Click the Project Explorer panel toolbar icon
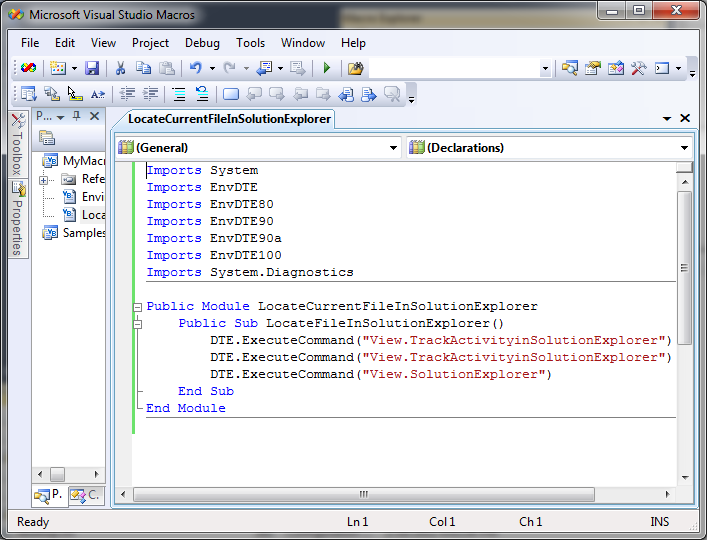Screen dimensions: 707x540 coord(47,138)
